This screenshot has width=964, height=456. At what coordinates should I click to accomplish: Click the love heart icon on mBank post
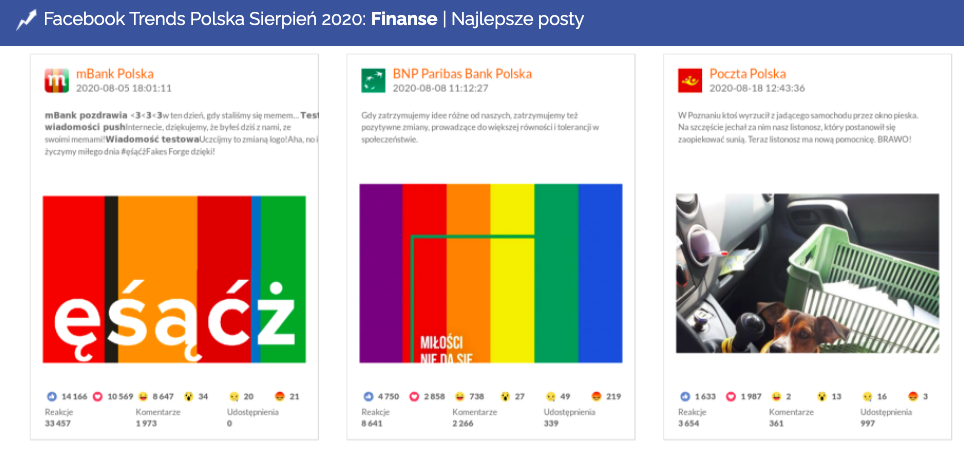[98, 397]
